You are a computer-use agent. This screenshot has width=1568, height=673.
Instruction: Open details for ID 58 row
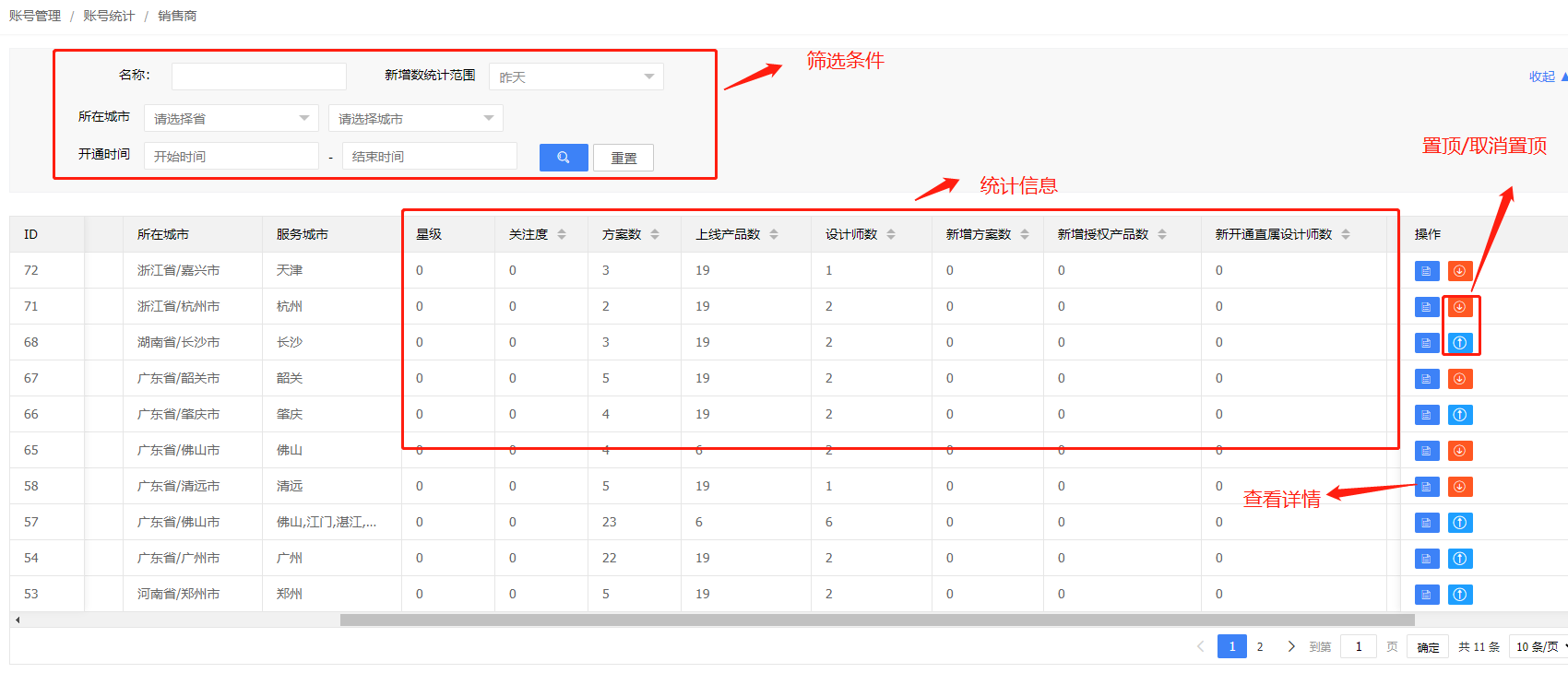tap(1426, 487)
